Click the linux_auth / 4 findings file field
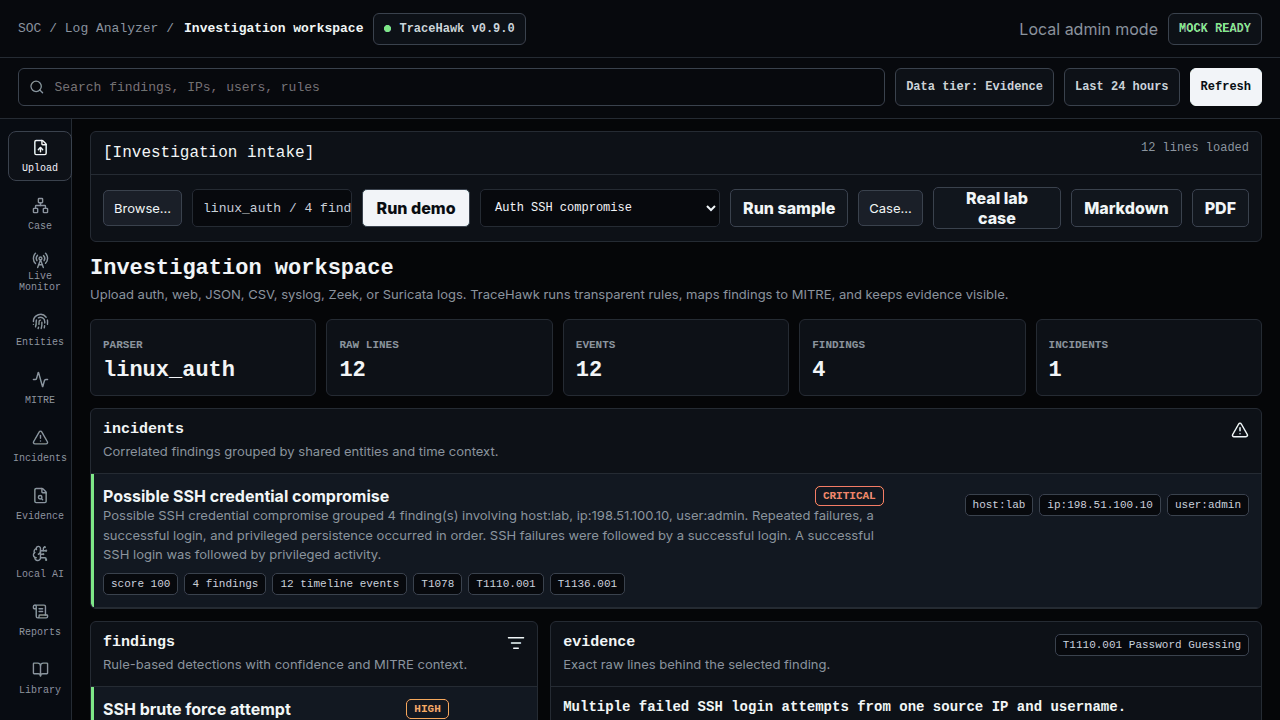The height and width of the screenshot is (720, 1280). (x=272, y=208)
